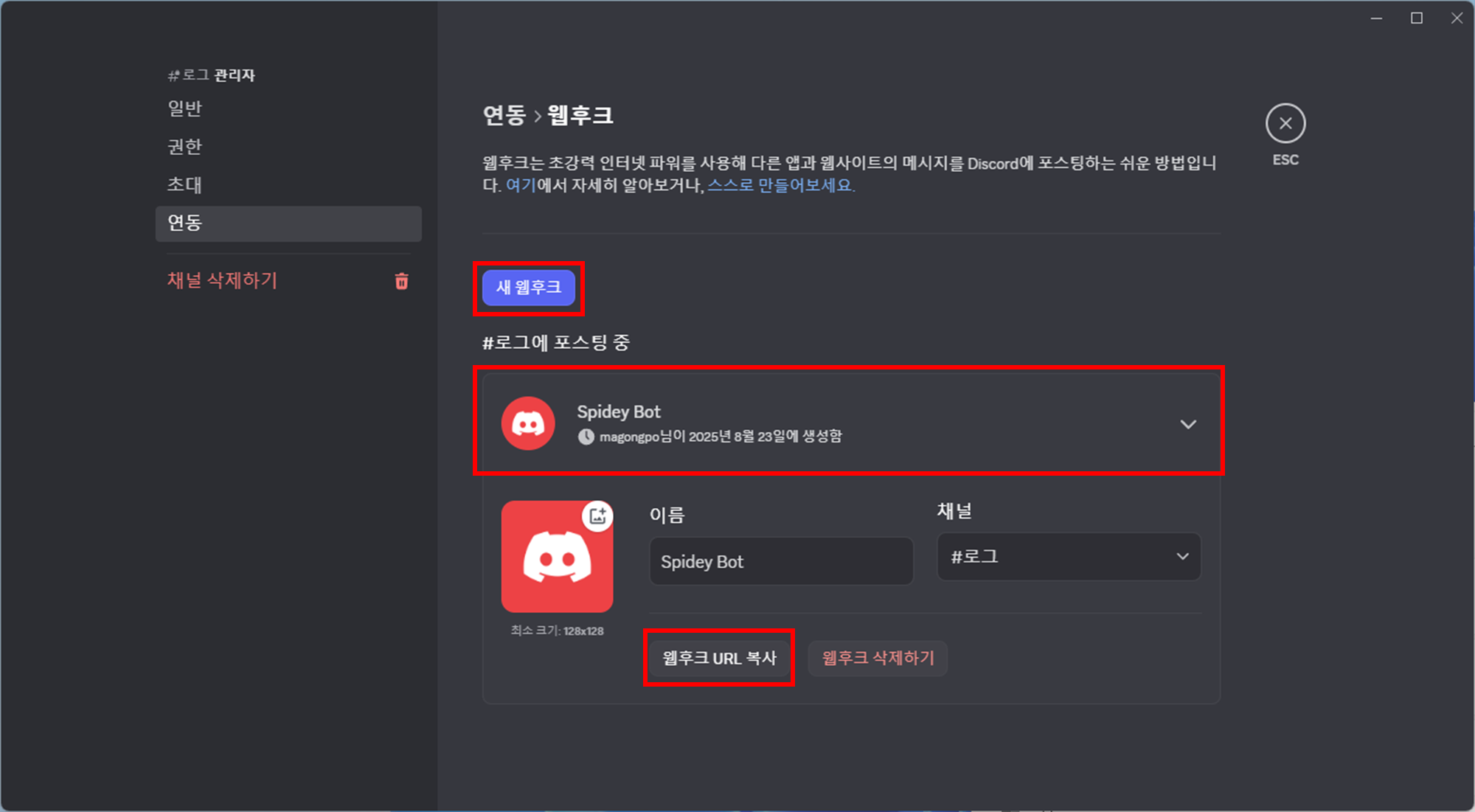Viewport: 1475px width, 812px height.
Task: Click the #로그에 포스팅 중 heading
Action: (x=556, y=342)
